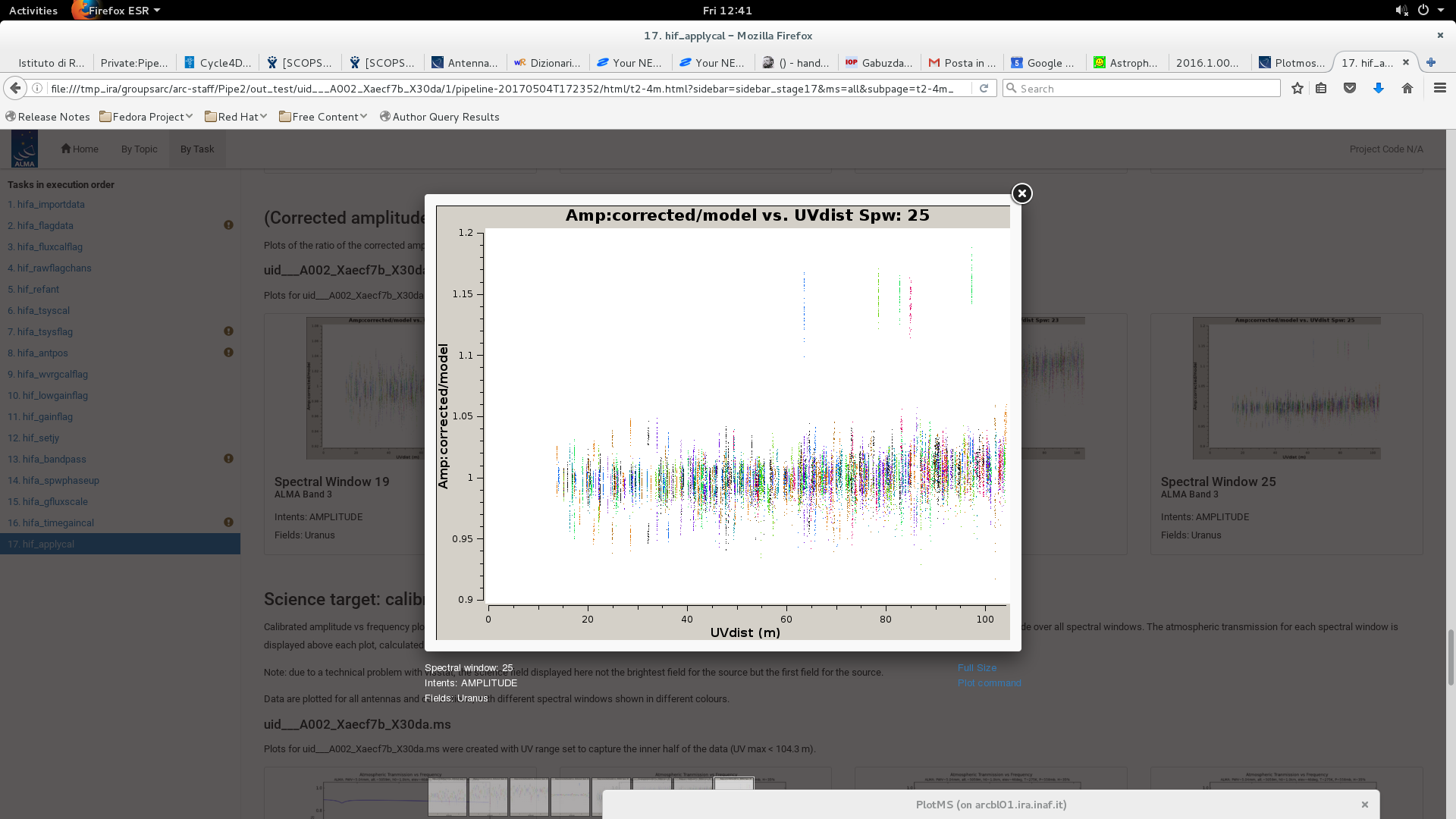Viewport: 1456px width, 819px height.
Task: Expand the Fedora Project bookmark folder
Action: tap(146, 117)
